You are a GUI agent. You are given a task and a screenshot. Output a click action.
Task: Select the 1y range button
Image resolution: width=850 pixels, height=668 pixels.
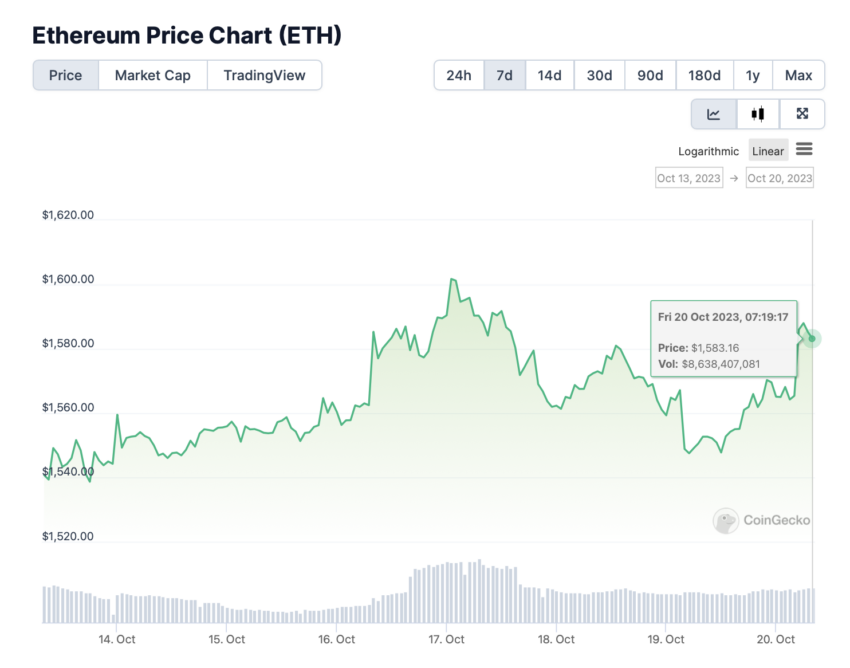[752, 75]
